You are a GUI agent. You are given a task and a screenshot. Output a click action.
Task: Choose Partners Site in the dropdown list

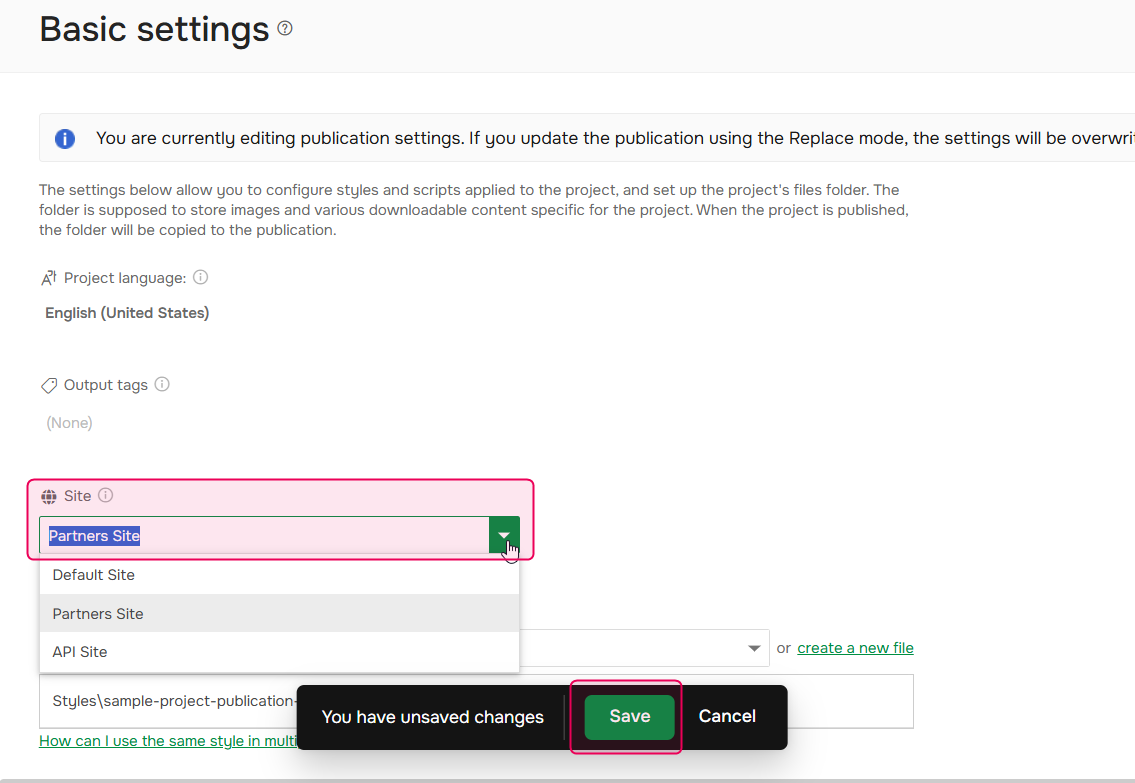coord(279,614)
